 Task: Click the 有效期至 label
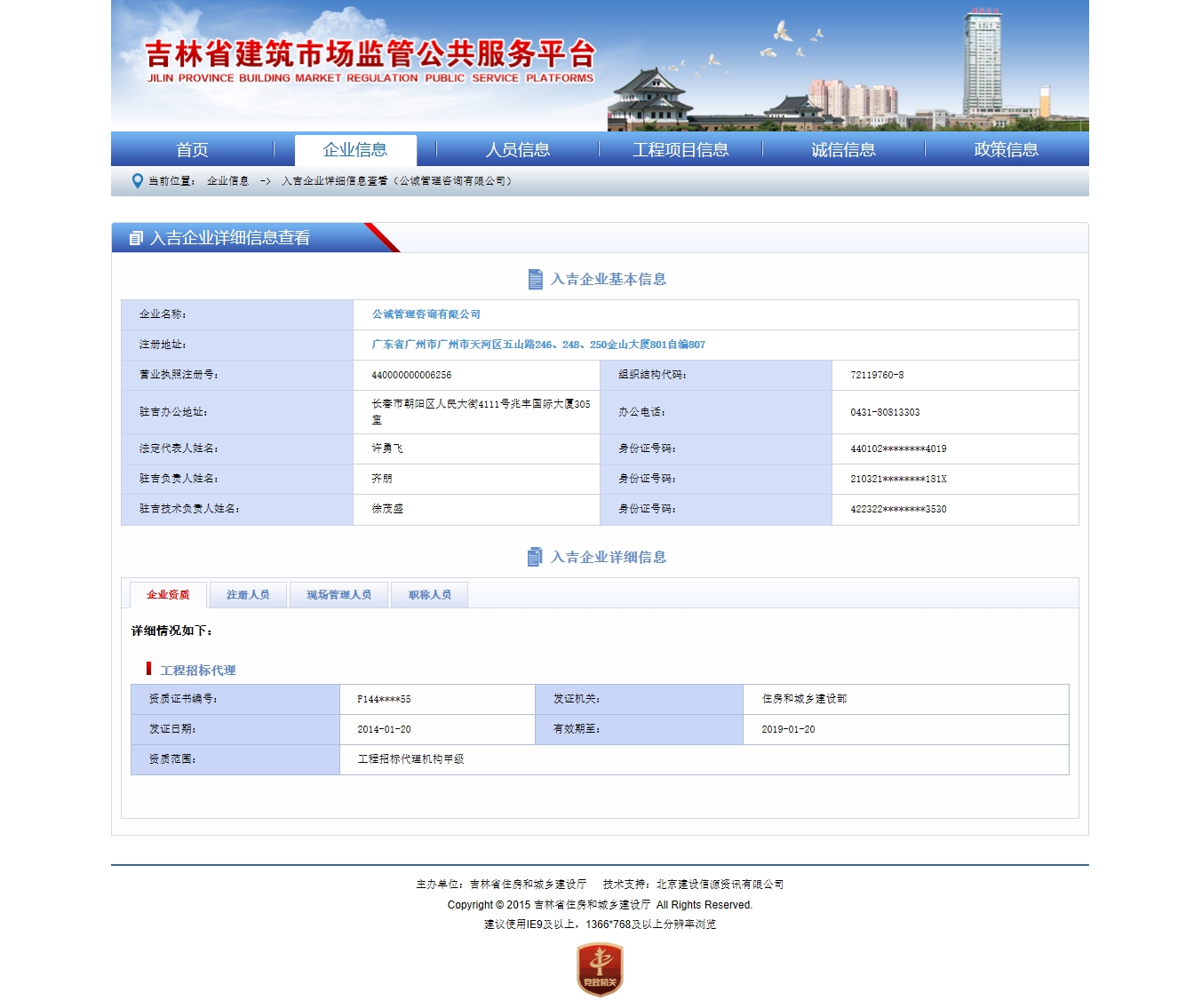pyautogui.click(x=577, y=729)
